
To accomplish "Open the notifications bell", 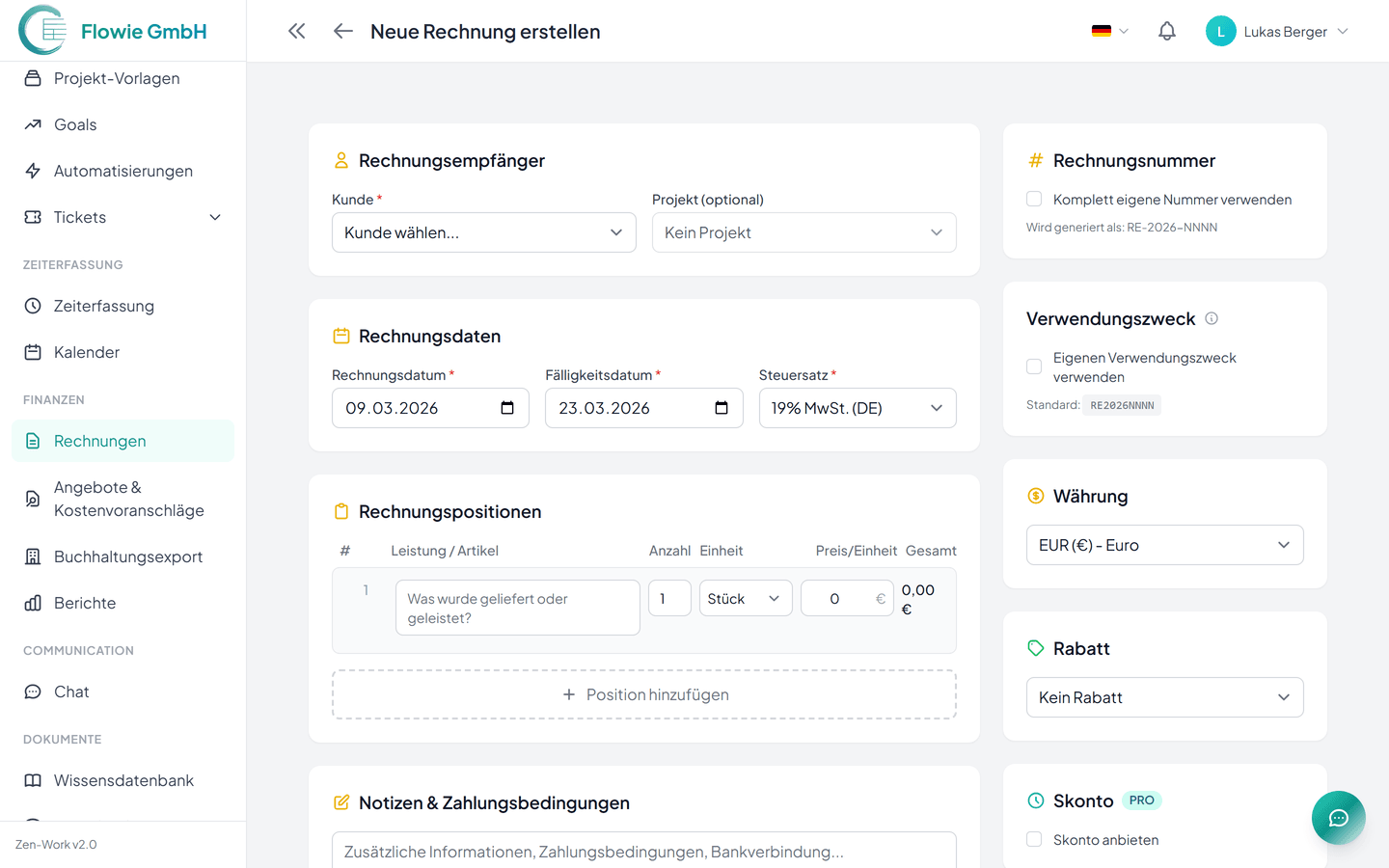I will click(x=1166, y=31).
